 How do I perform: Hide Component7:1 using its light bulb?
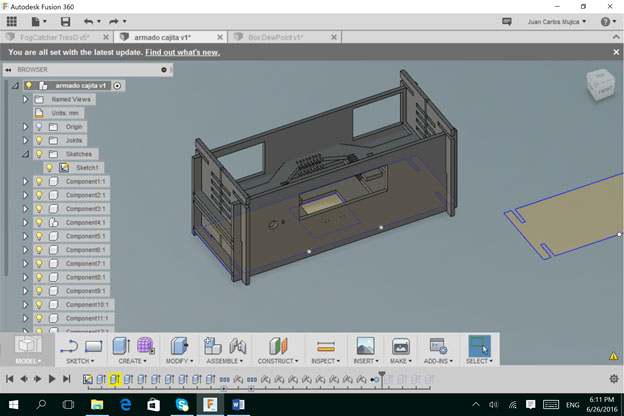click(x=39, y=263)
